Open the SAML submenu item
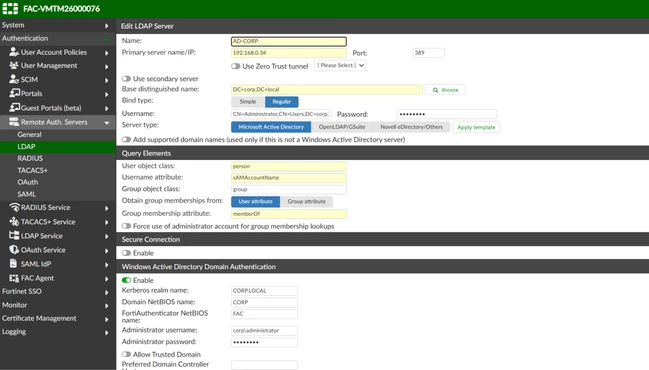Viewport: 649px width, 370px height. tap(58, 194)
